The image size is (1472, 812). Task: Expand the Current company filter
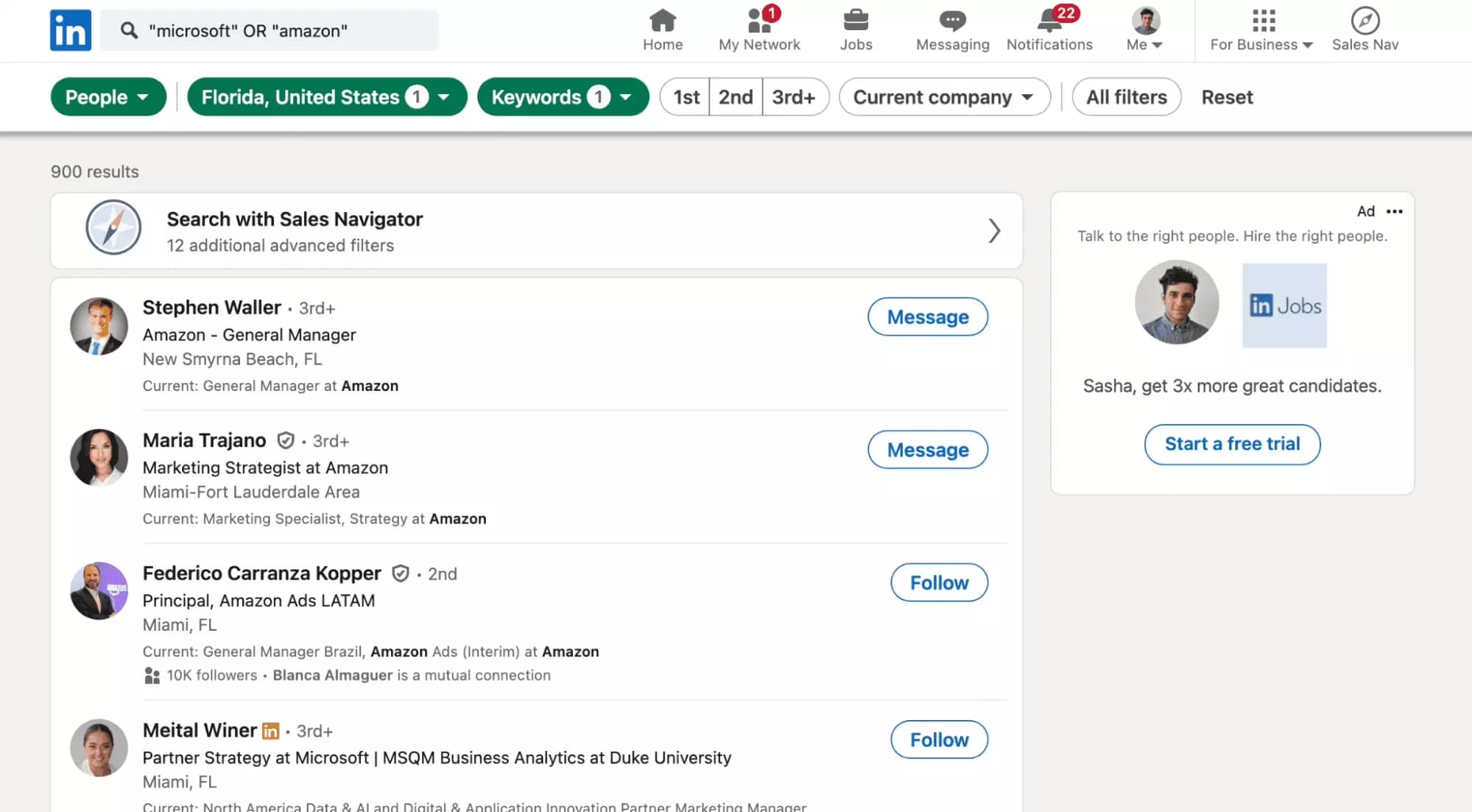click(x=944, y=97)
